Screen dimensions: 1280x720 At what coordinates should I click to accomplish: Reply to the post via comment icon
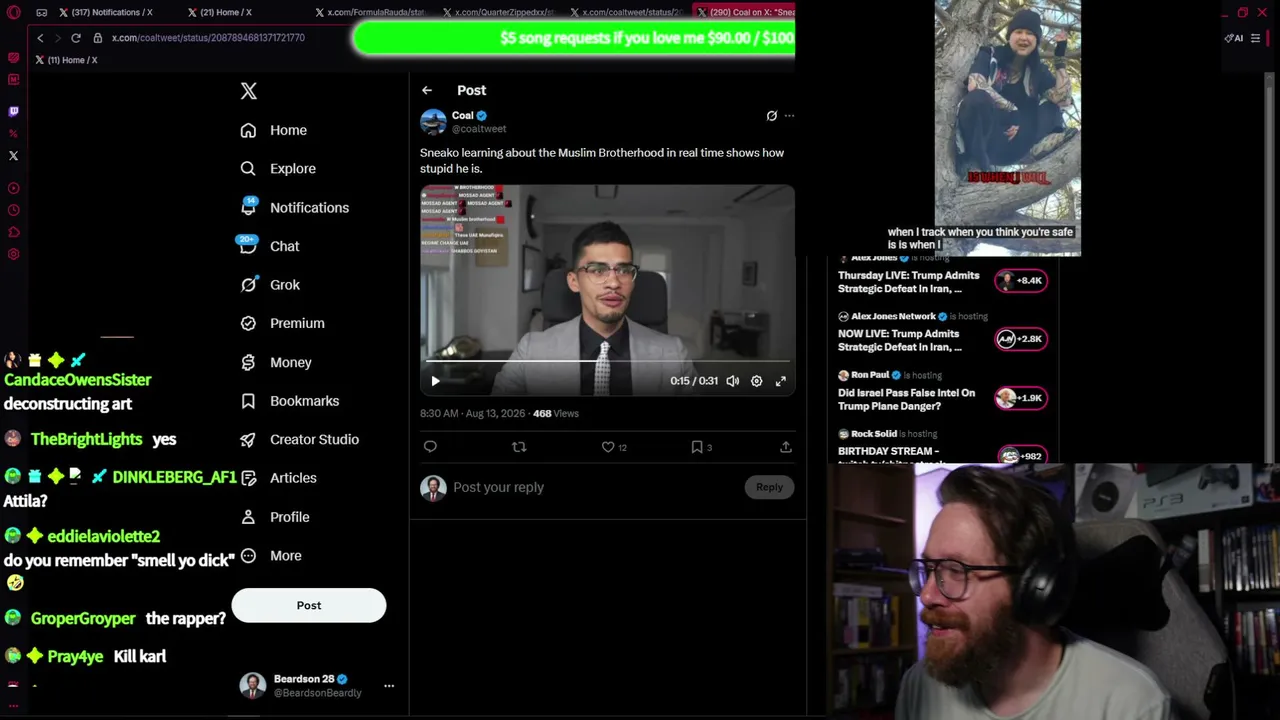click(x=430, y=447)
